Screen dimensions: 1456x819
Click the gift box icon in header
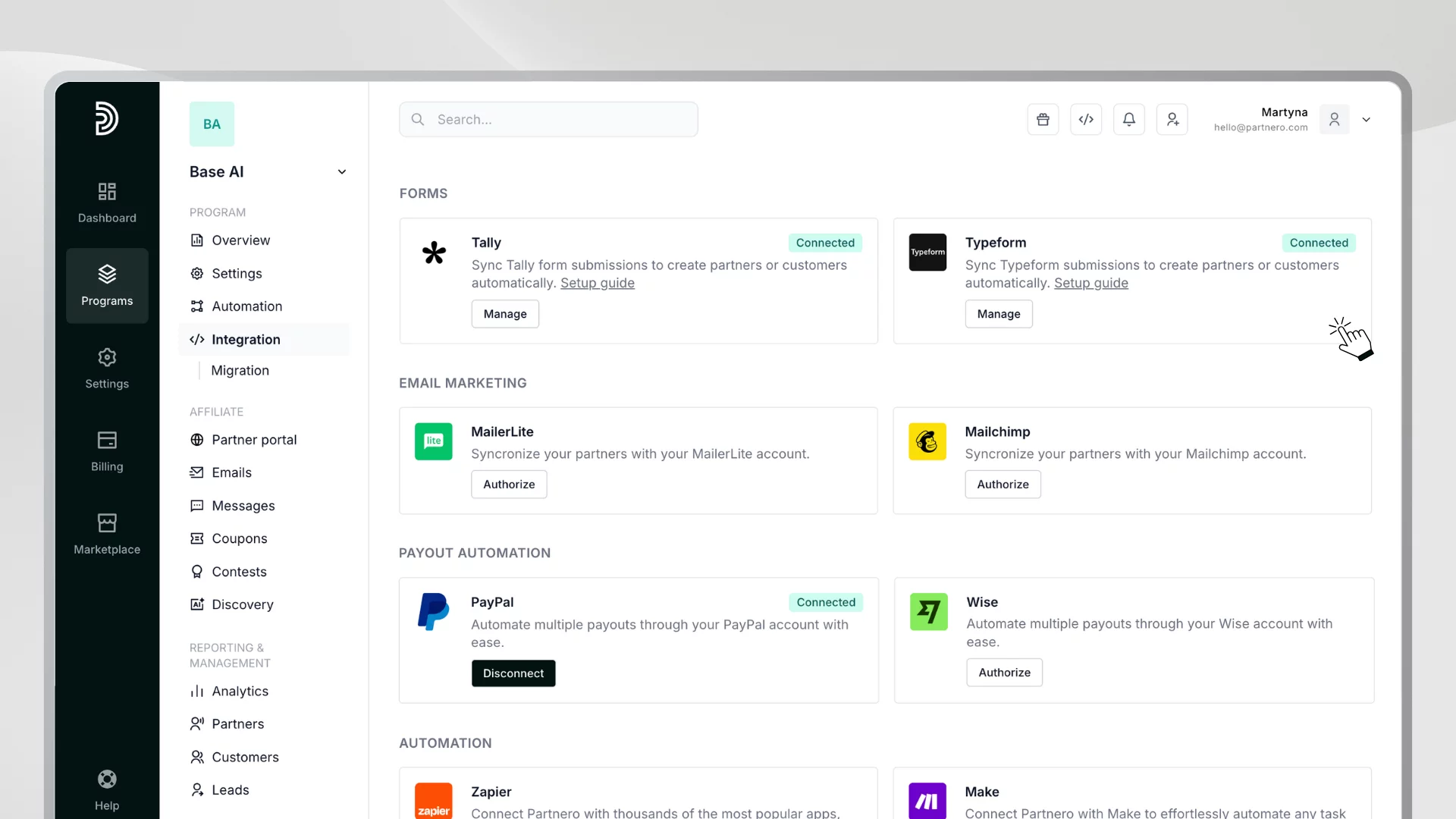pos(1043,120)
